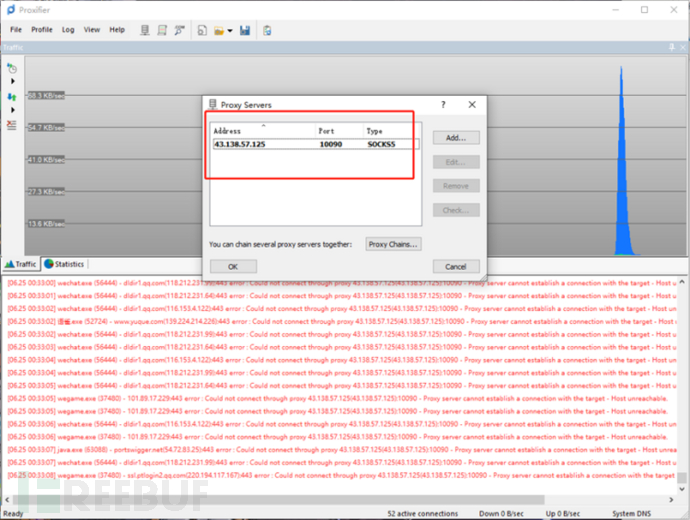690x520 pixels.
Task: Select log line for ssl.ptlogin2.qq.com
Action: (341, 476)
